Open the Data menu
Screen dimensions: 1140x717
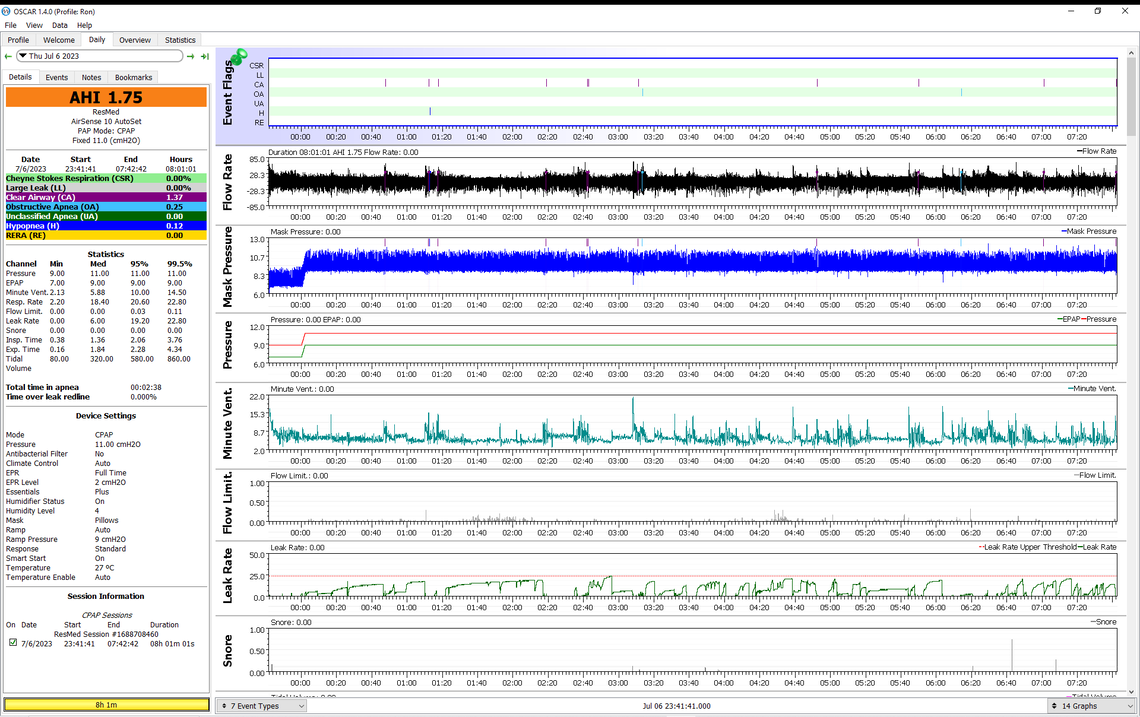coord(60,25)
